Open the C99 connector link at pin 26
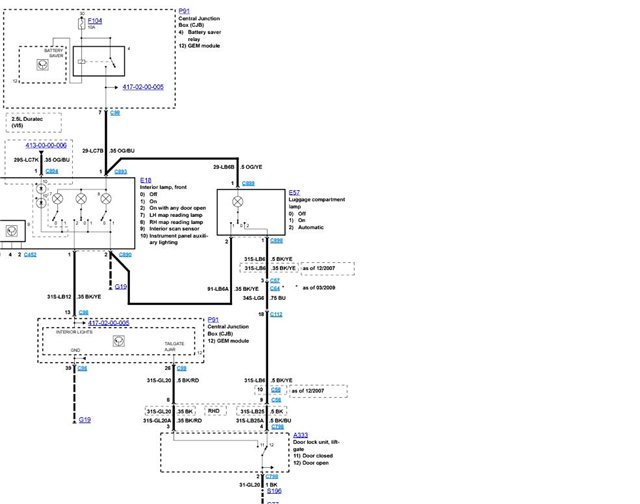 tap(181, 368)
